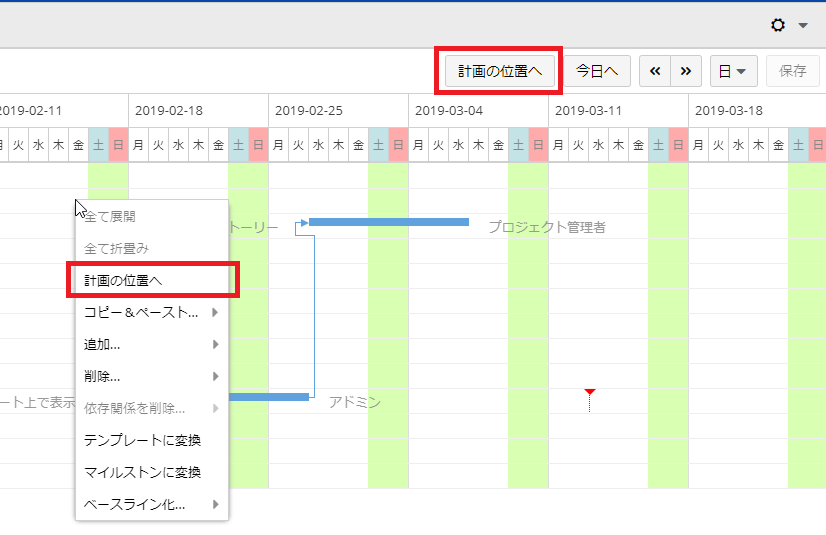Choose マイルストンに変換 menu entry
826x535 pixels.
tap(152, 472)
